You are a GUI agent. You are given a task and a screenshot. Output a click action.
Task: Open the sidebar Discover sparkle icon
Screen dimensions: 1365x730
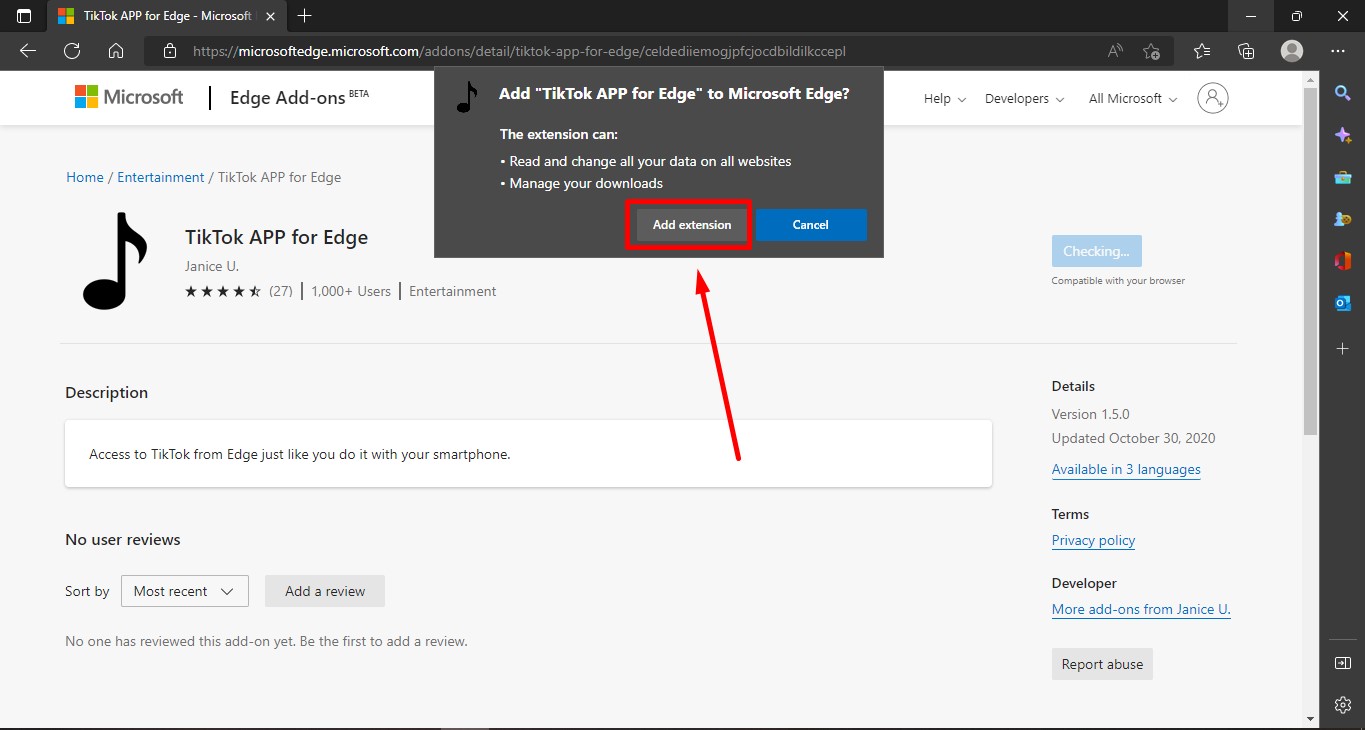[1343, 135]
